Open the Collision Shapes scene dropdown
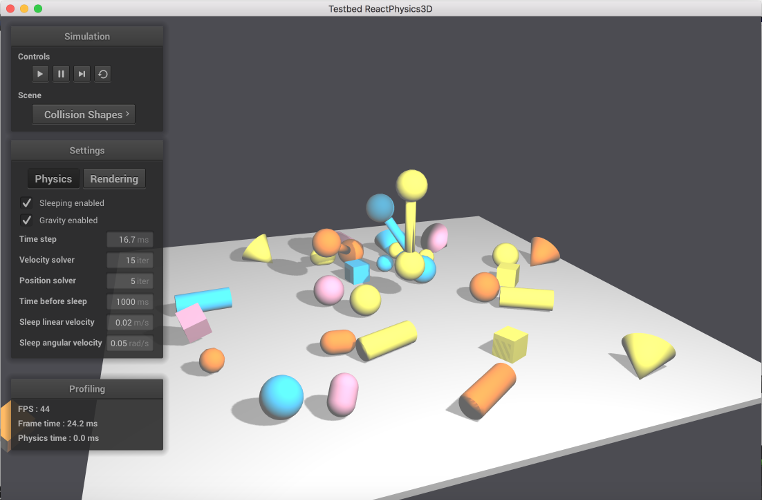The height and width of the screenshot is (500, 762). [84, 115]
